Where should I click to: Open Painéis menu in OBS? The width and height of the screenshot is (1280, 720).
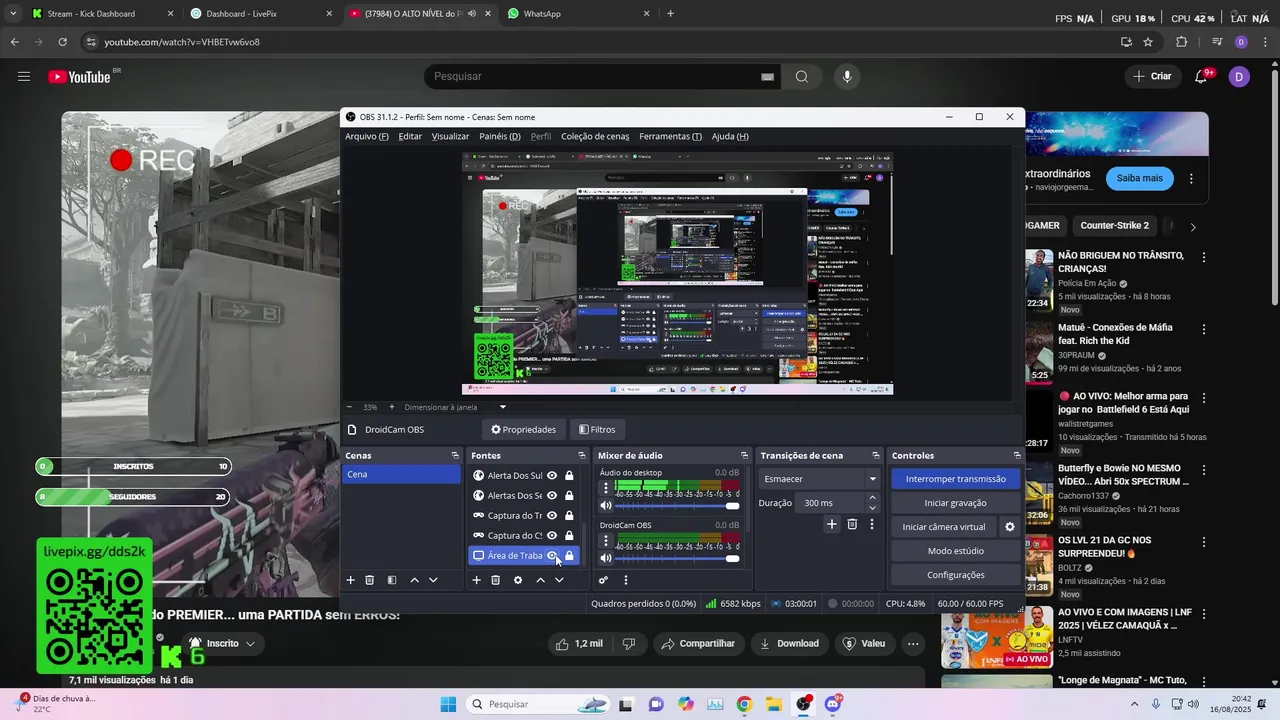[x=500, y=137]
